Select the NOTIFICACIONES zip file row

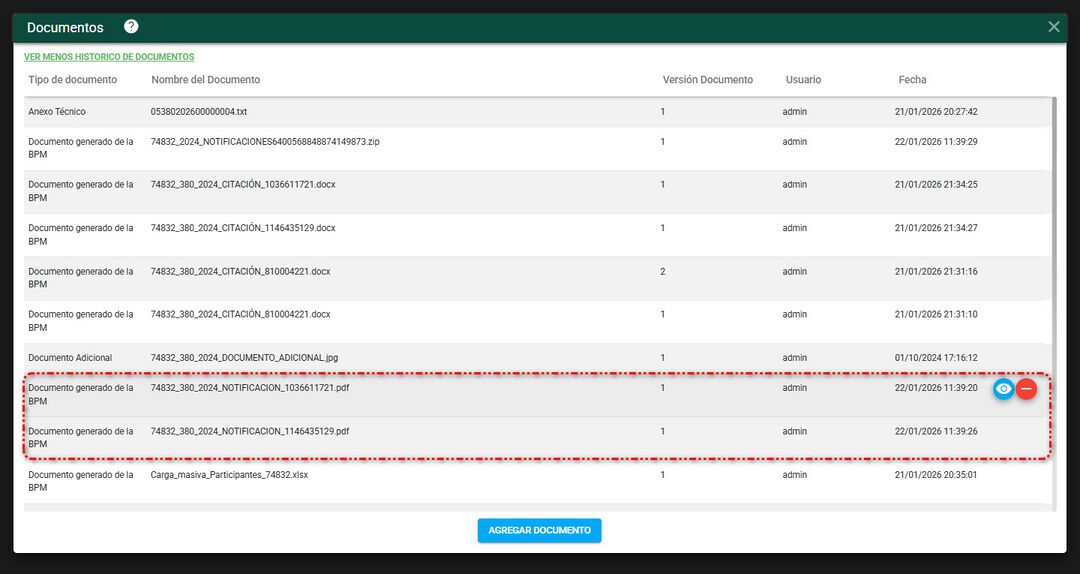tap(265, 142)
